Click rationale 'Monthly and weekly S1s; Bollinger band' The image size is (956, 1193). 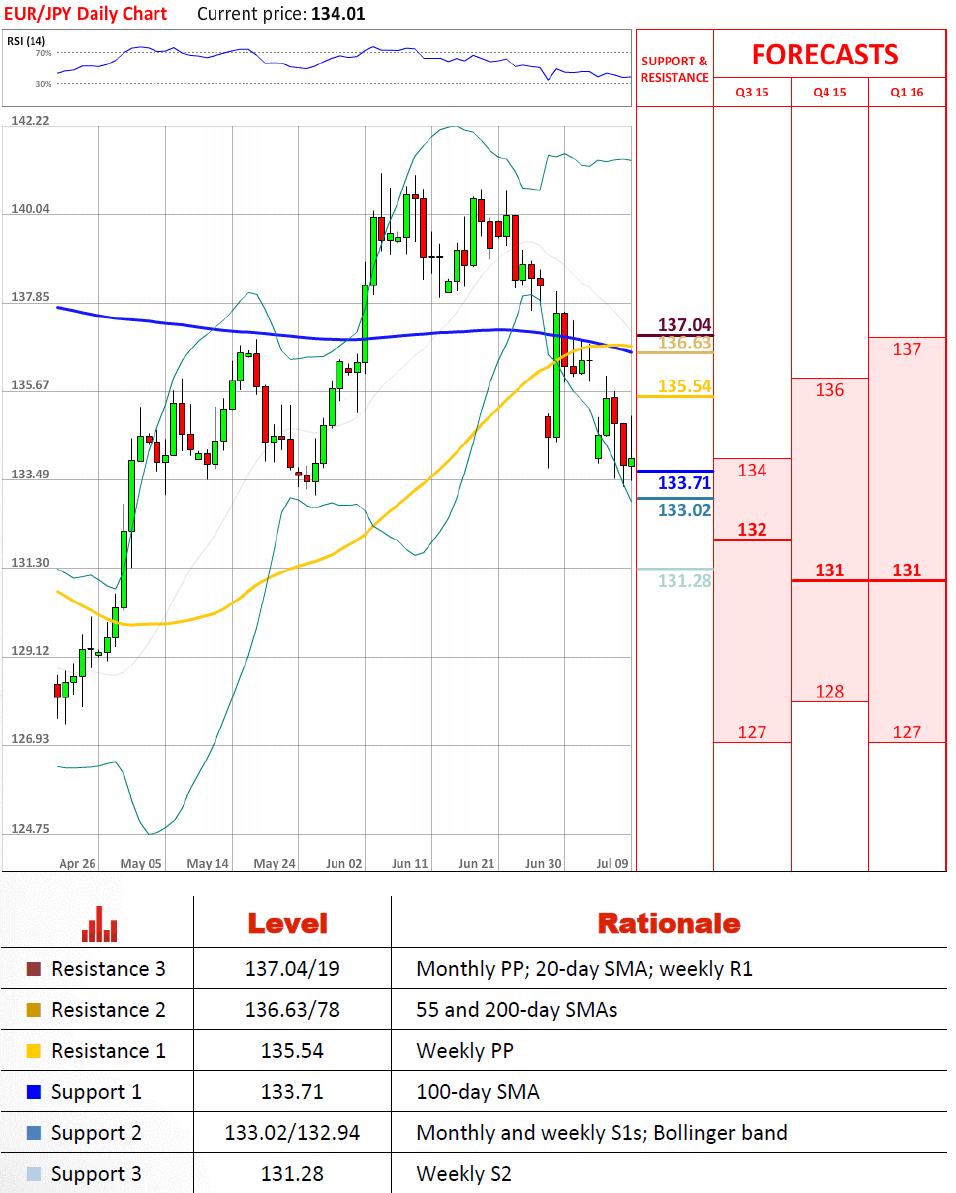(x=602, y=1134)
